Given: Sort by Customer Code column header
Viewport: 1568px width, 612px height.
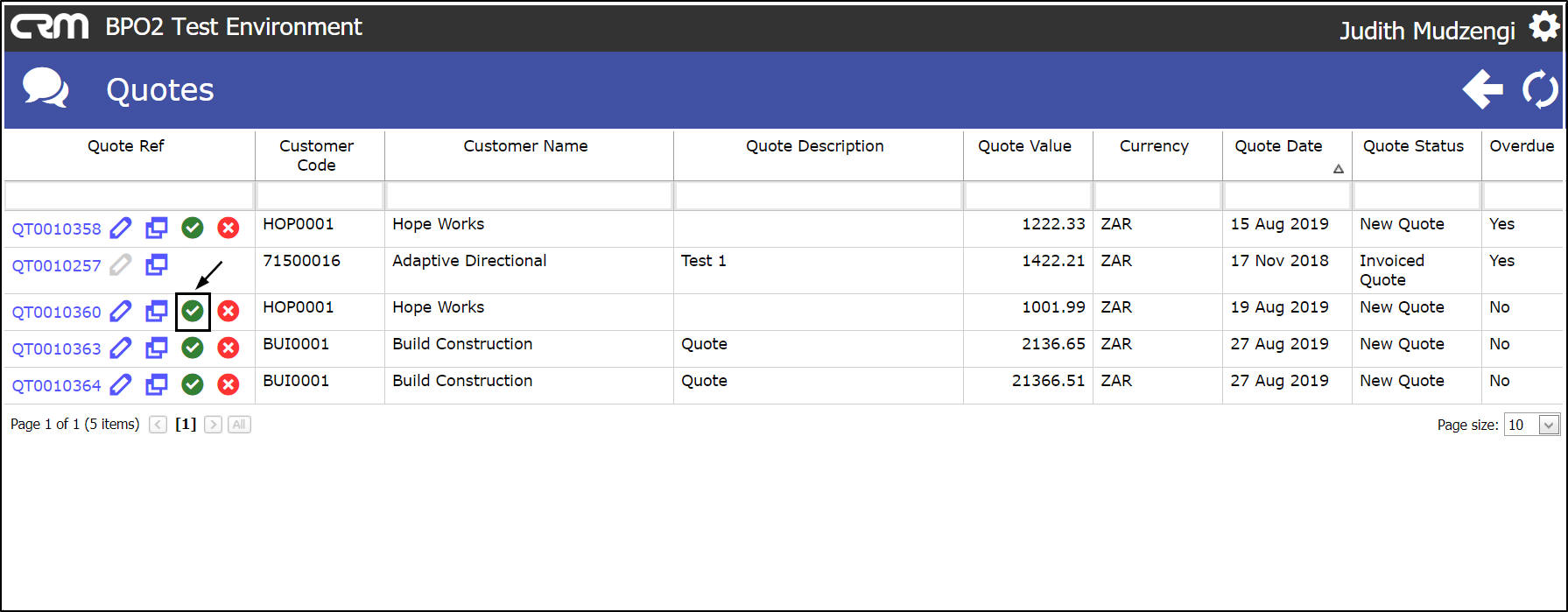Looking at the screenshot, I should click(316, 155).
